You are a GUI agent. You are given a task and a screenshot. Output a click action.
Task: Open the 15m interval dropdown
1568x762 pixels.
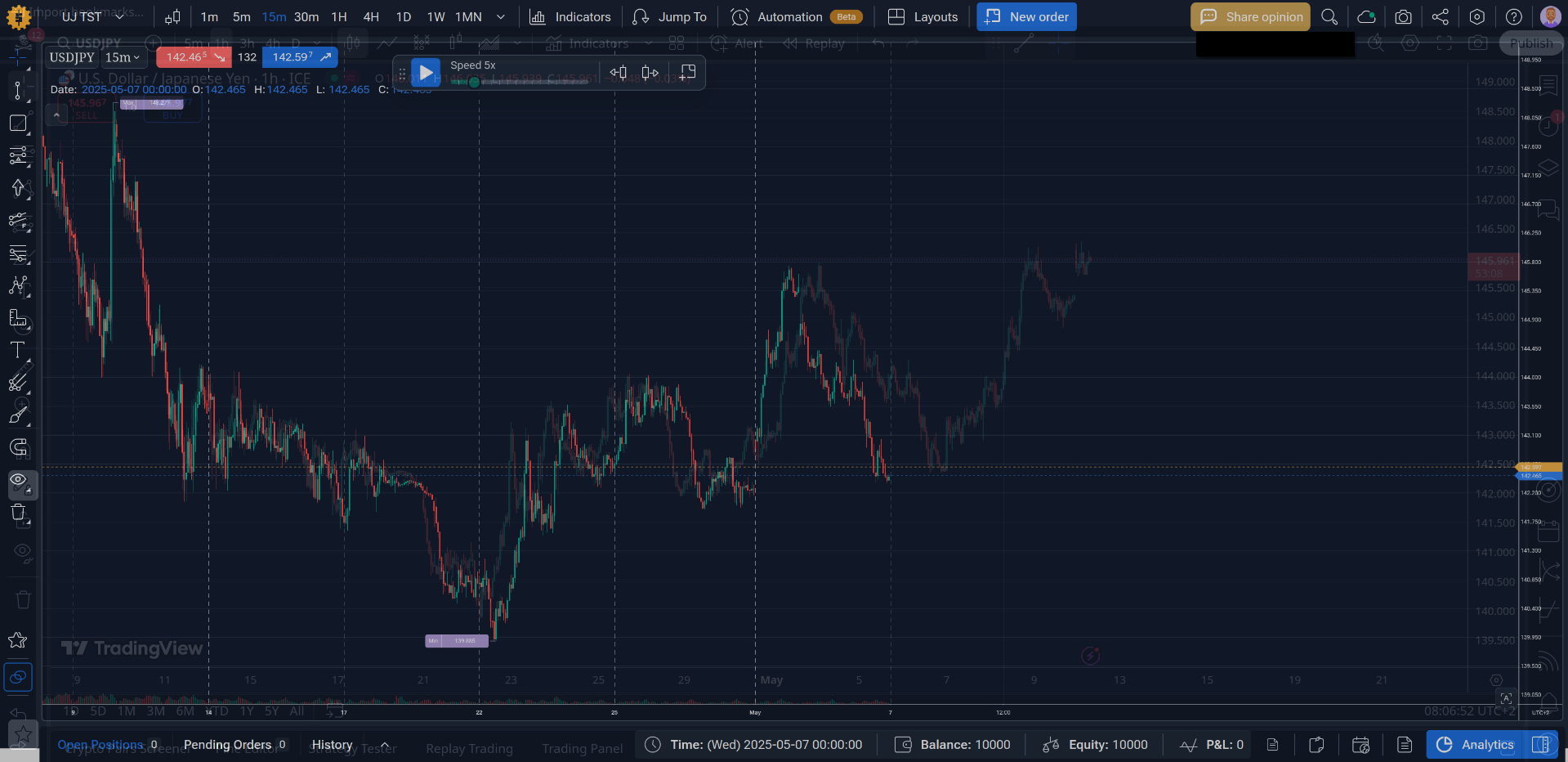(123, 57)
